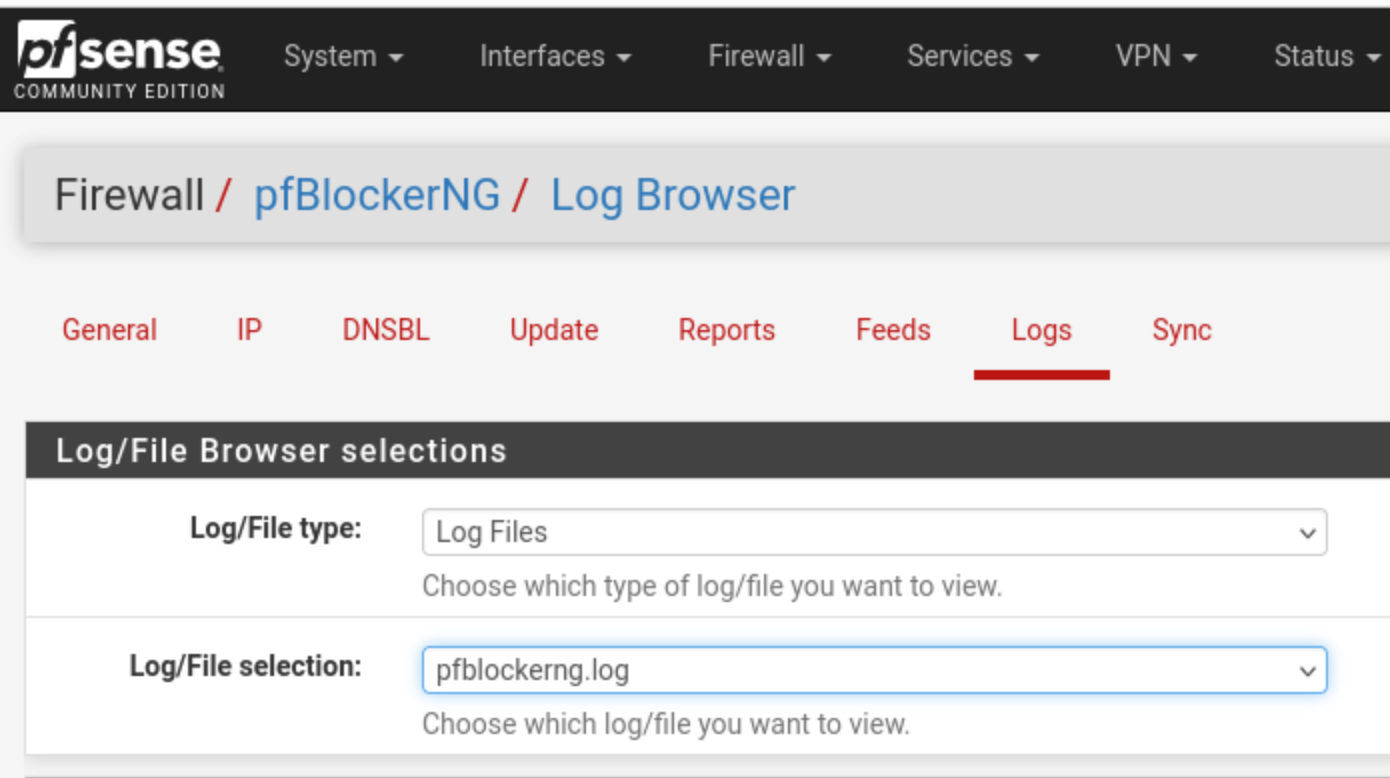
Task: Open the Firewall menu
Action: (769, 56)
